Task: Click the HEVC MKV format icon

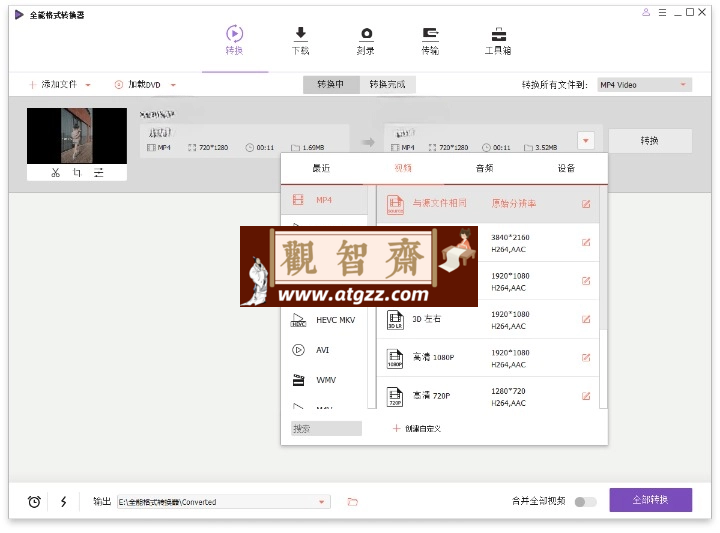Action: pyautogui.click(x=298, y=320)
